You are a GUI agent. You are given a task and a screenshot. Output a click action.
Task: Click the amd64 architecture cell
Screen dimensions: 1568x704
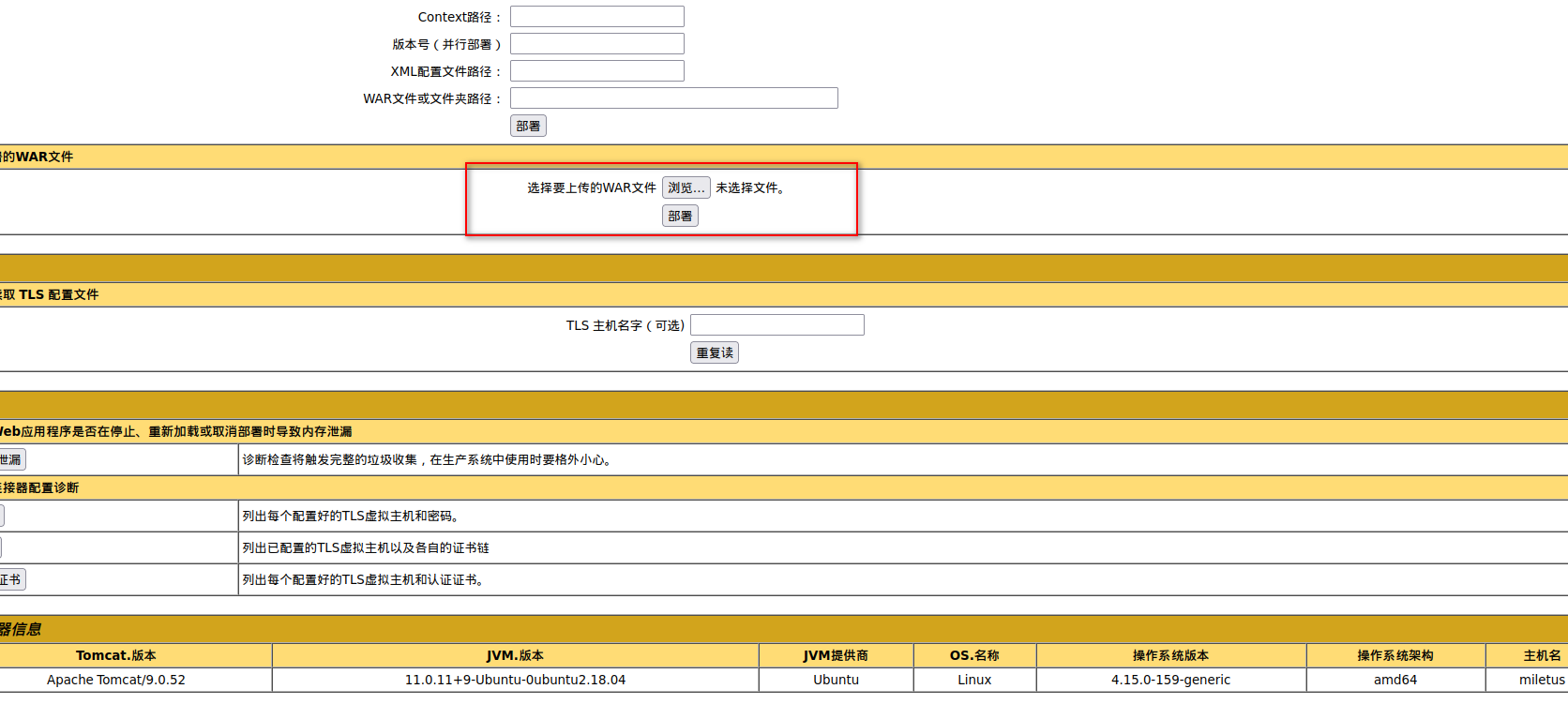click(1395, 680)
